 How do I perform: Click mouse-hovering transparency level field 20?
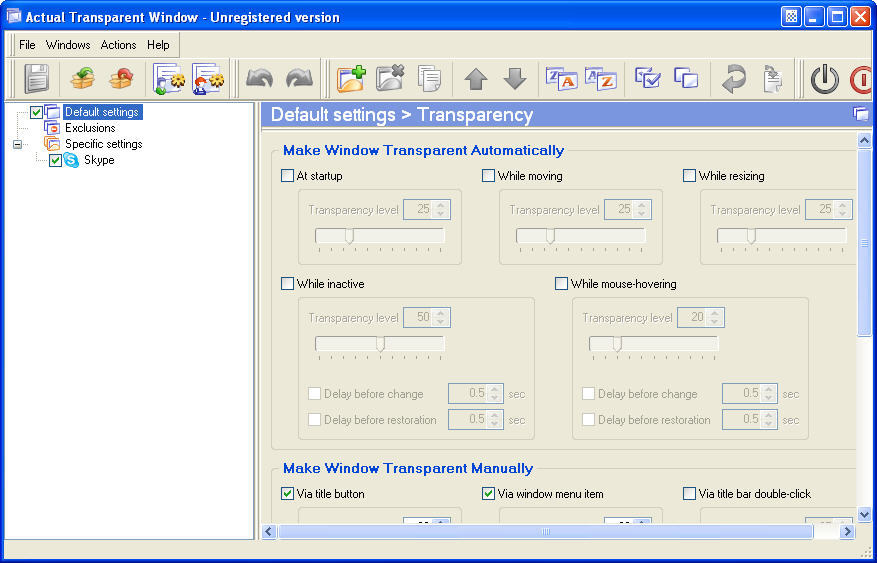click(x=700, y=318)
